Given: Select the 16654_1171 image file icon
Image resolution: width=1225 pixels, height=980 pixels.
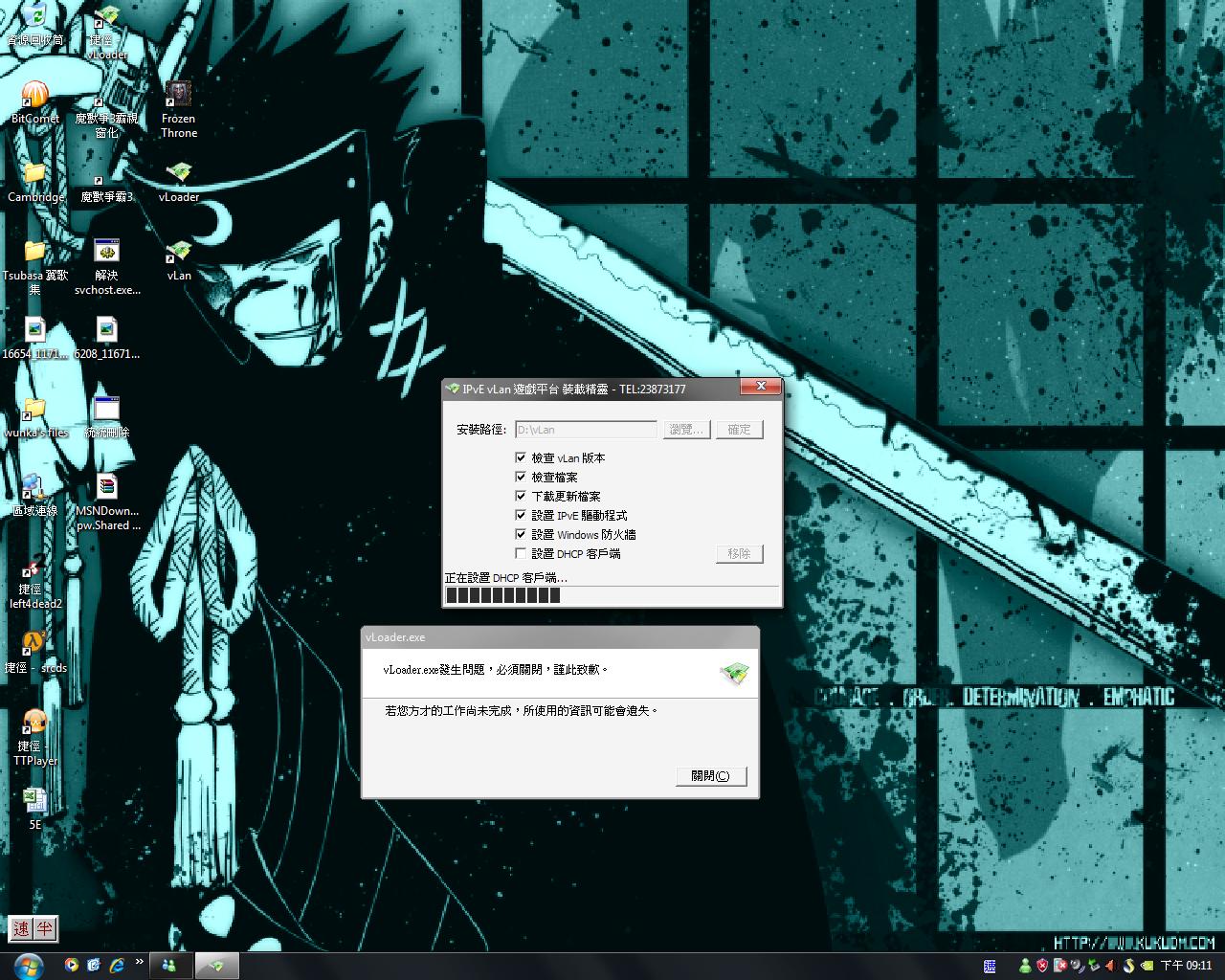Looking at the screenshot, I should coord(35,339).
